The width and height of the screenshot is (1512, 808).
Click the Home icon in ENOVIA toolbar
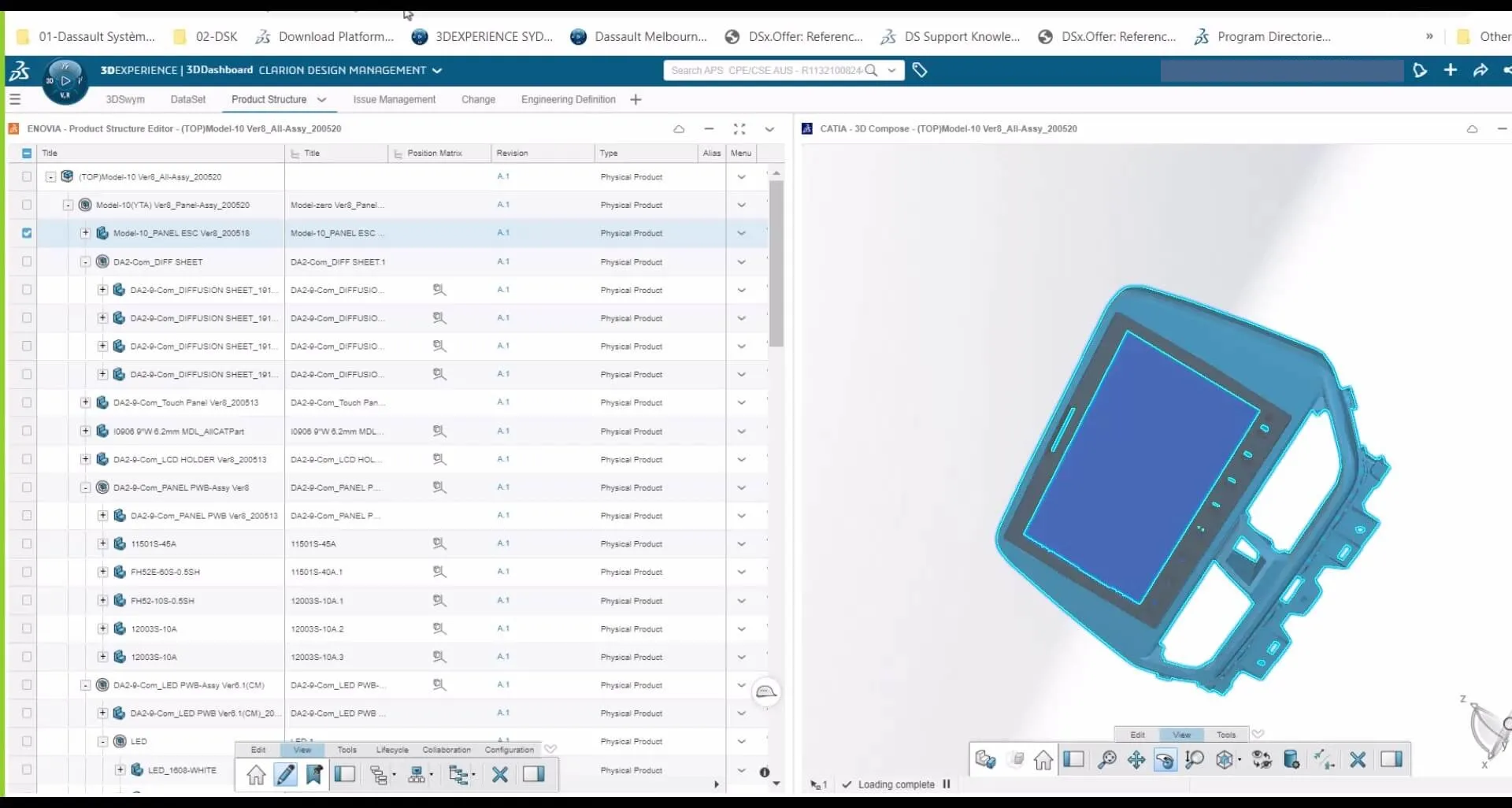(256, 775)
